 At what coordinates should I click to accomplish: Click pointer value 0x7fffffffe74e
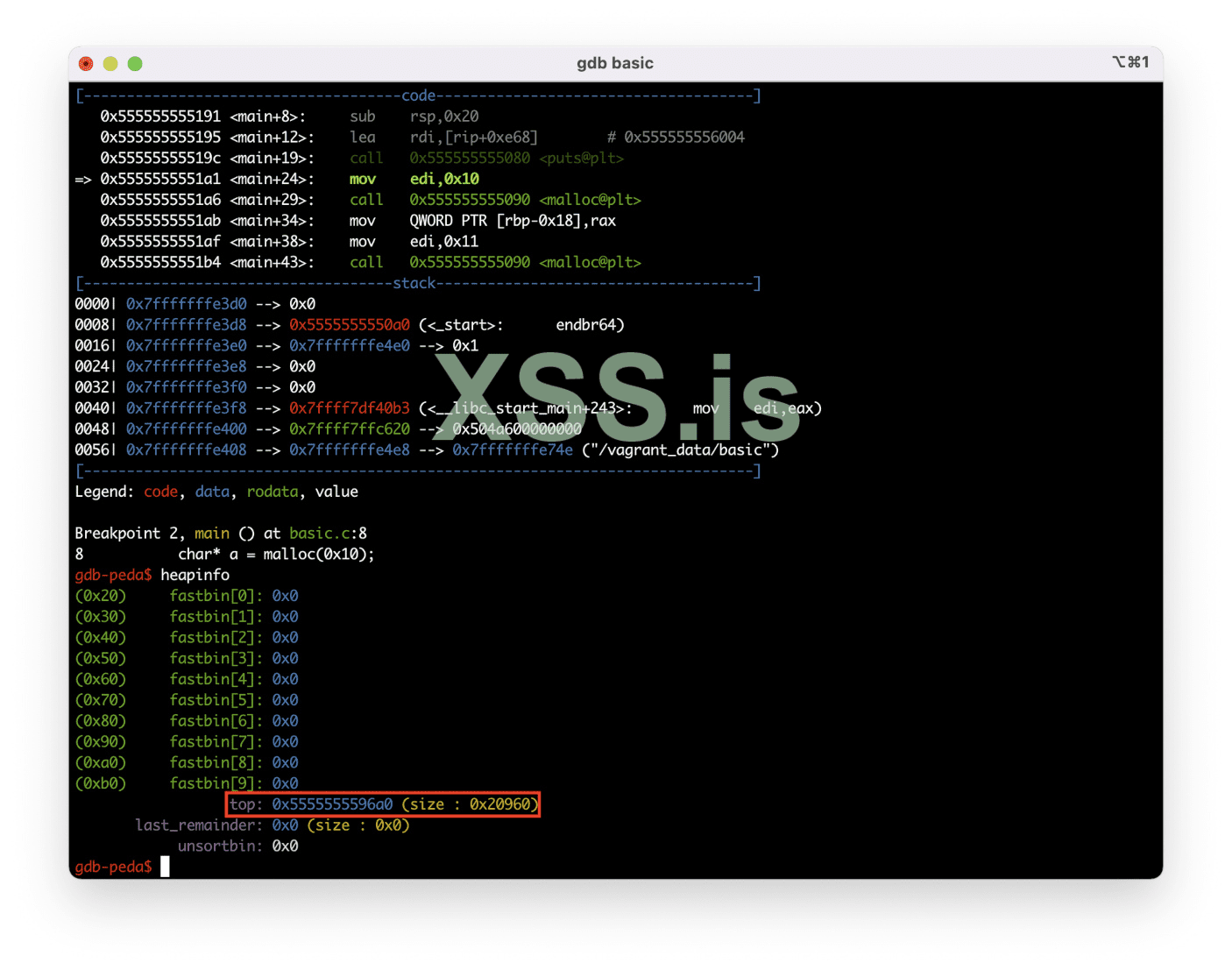coord(513,450)
